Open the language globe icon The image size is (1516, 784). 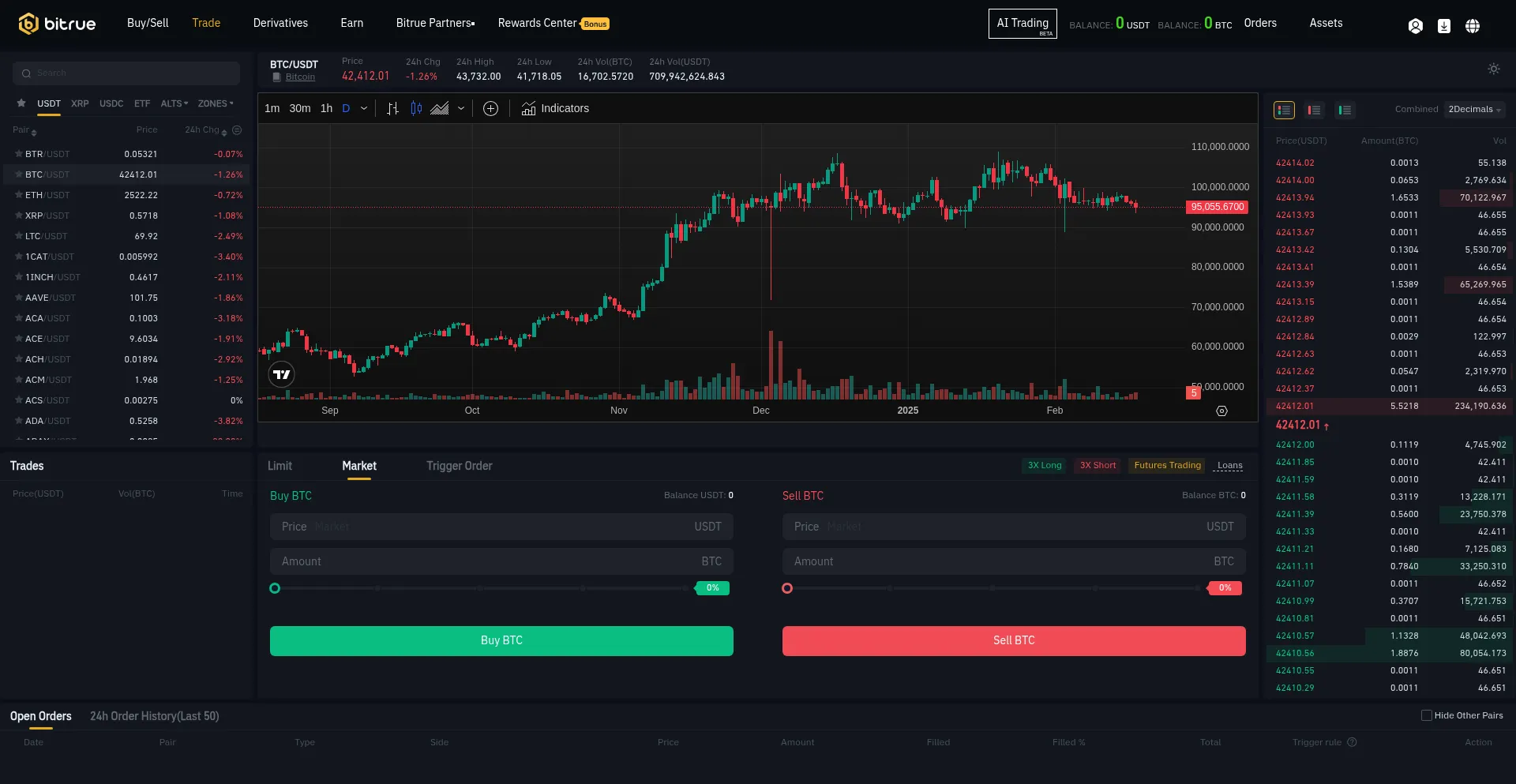(1472, 26)
